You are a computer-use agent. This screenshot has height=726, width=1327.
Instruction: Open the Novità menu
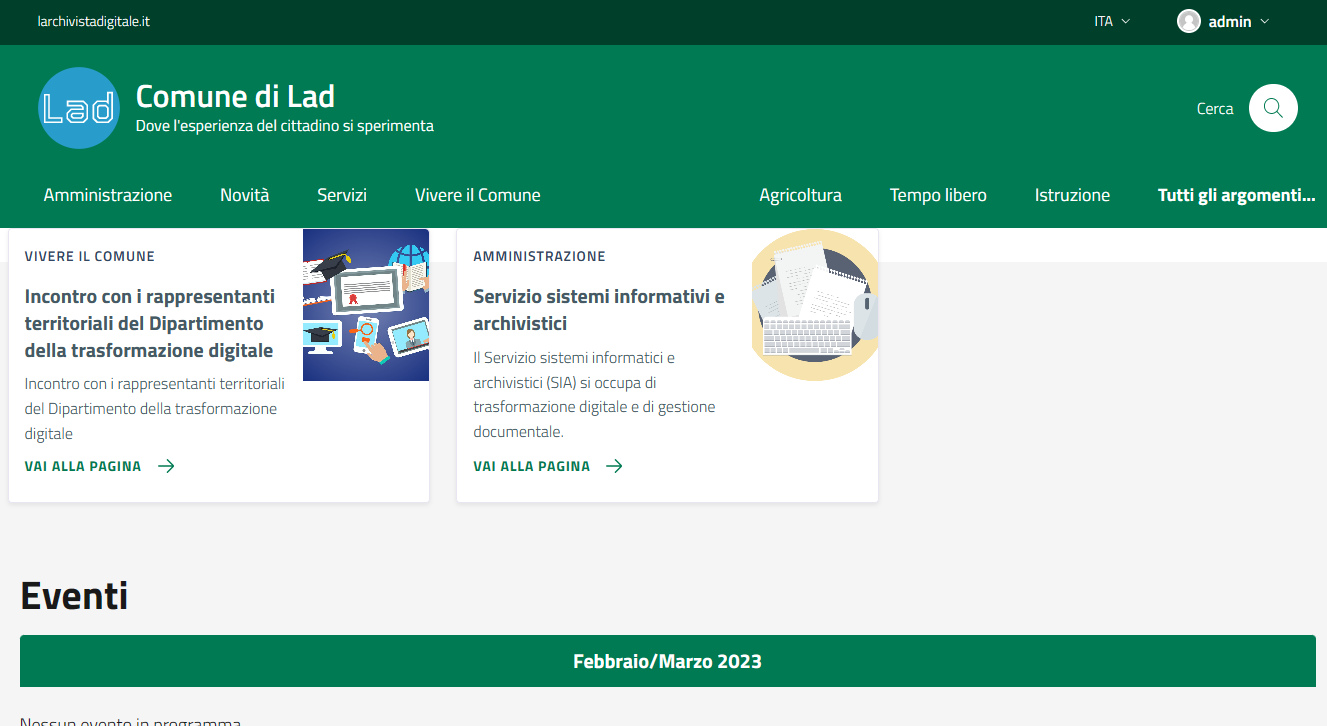tap(245, 195)
